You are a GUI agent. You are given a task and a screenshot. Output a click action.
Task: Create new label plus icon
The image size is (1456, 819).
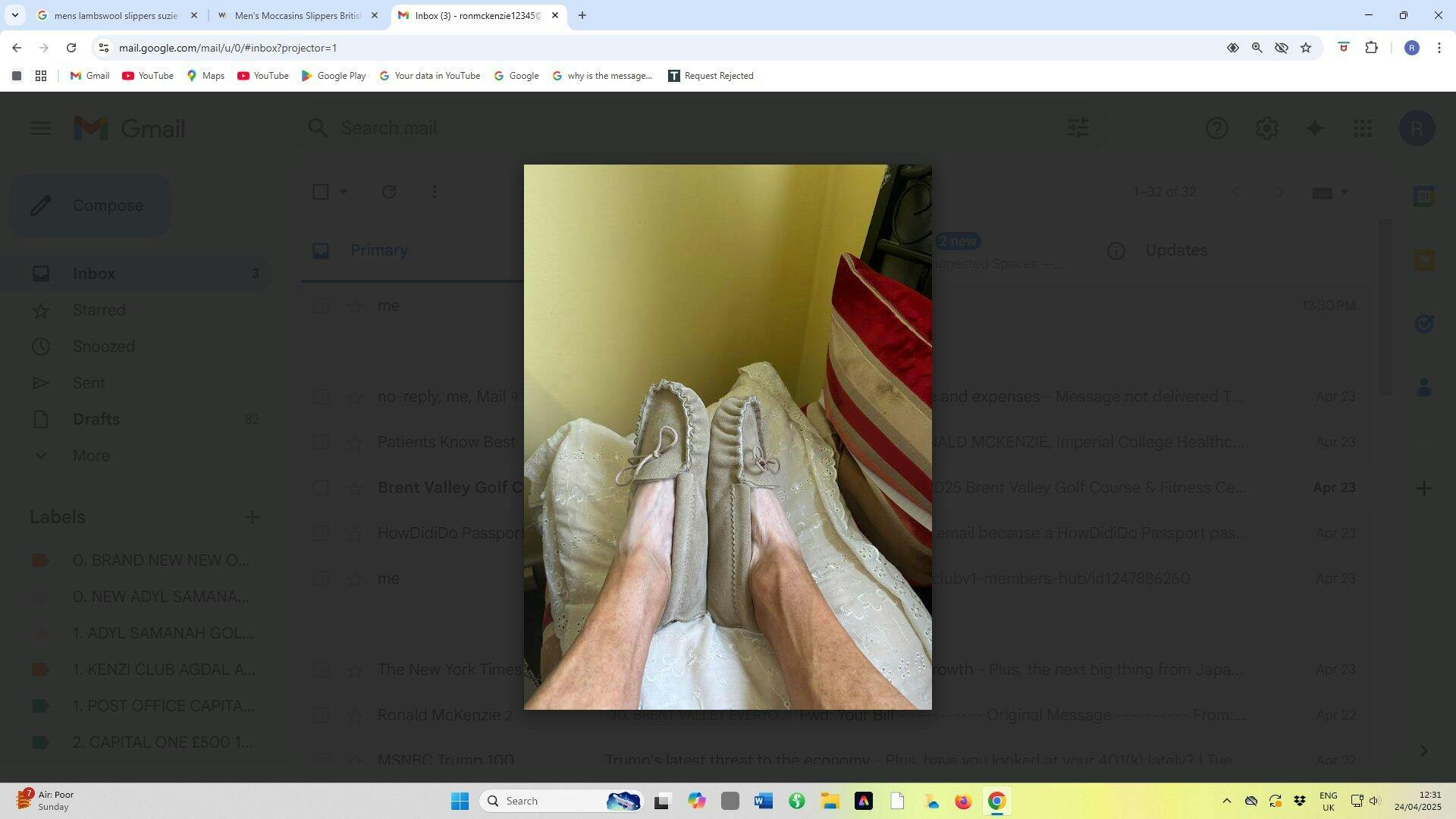(x=252, y=517)
